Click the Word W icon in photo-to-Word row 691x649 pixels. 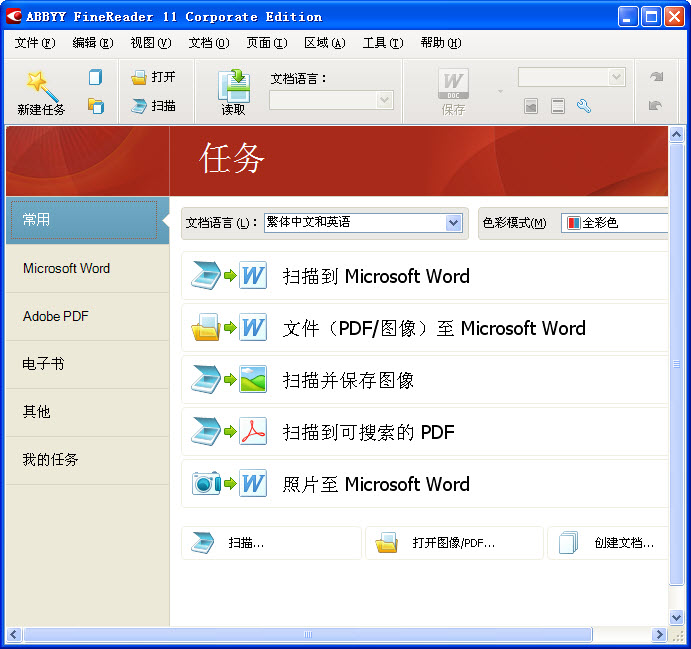tap(253, 483)
